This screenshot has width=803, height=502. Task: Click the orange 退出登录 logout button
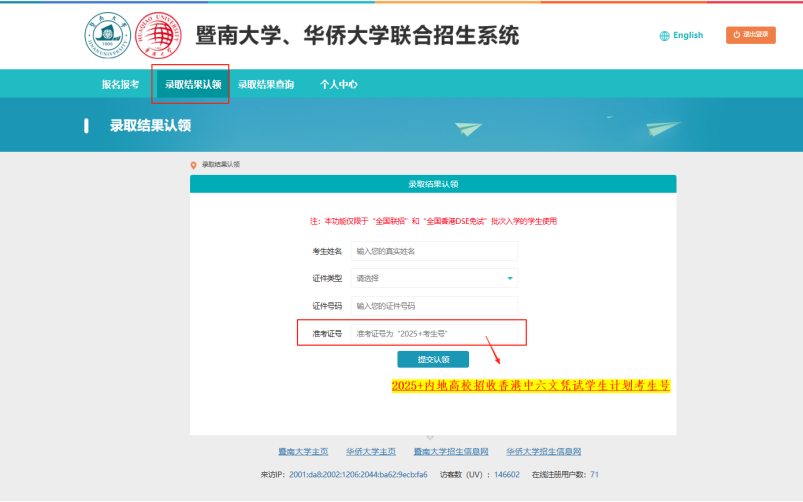750,35
